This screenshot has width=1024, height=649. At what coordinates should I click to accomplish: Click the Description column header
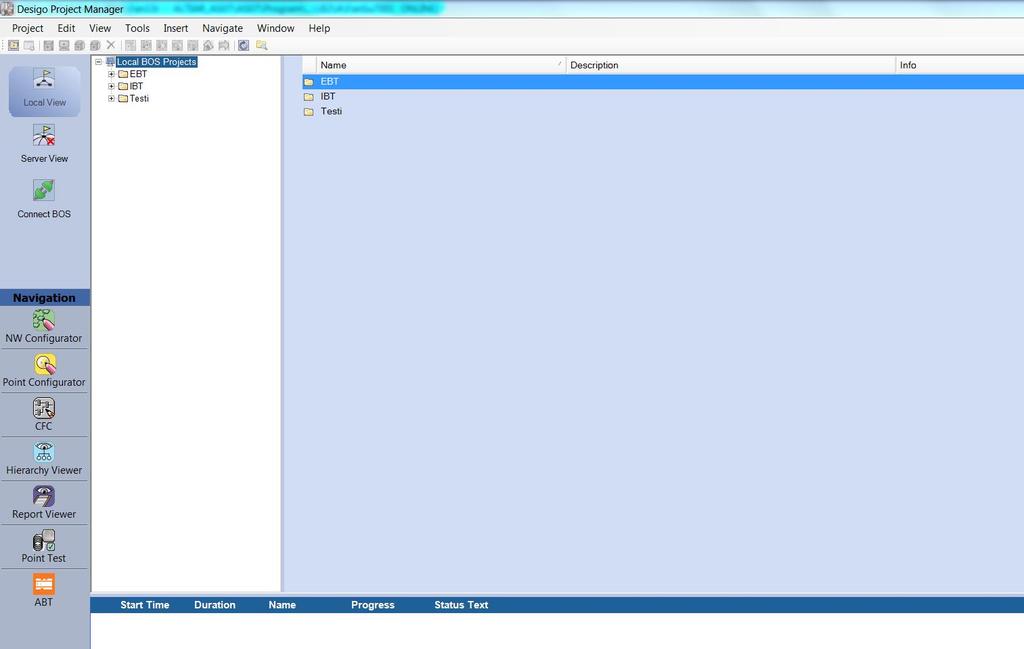coord(731,65)
